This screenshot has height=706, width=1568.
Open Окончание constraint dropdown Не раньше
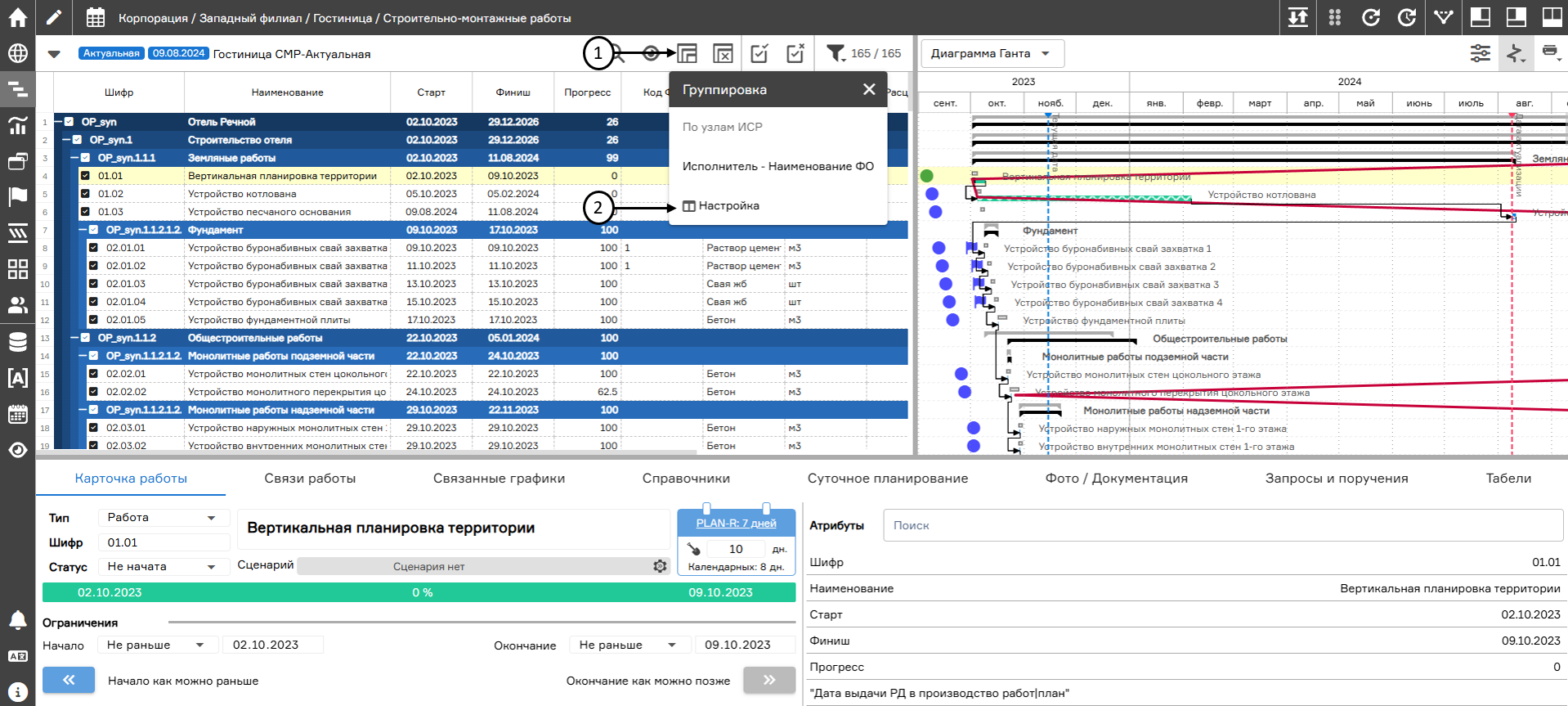click(629, 645)
